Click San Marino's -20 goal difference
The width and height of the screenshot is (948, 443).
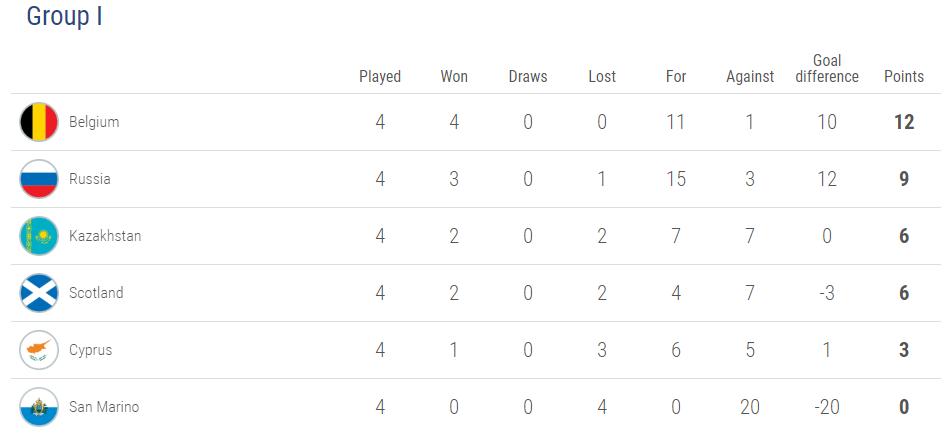(x=827, y=407)
